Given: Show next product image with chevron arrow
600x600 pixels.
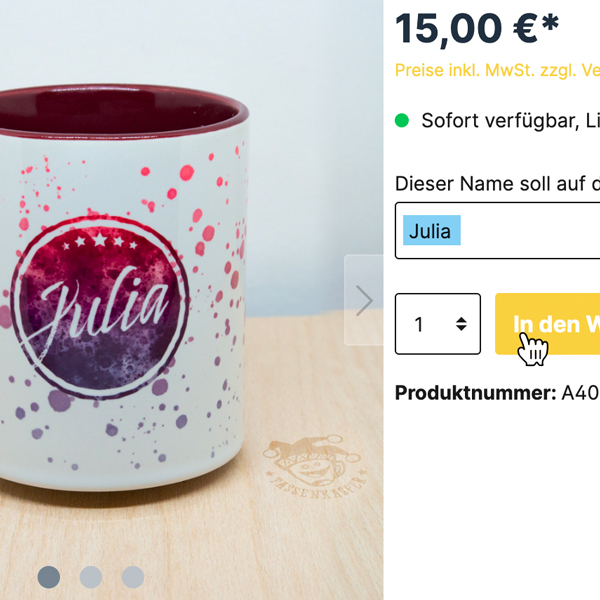Looking at the screenshot, I should coord(364,300).
